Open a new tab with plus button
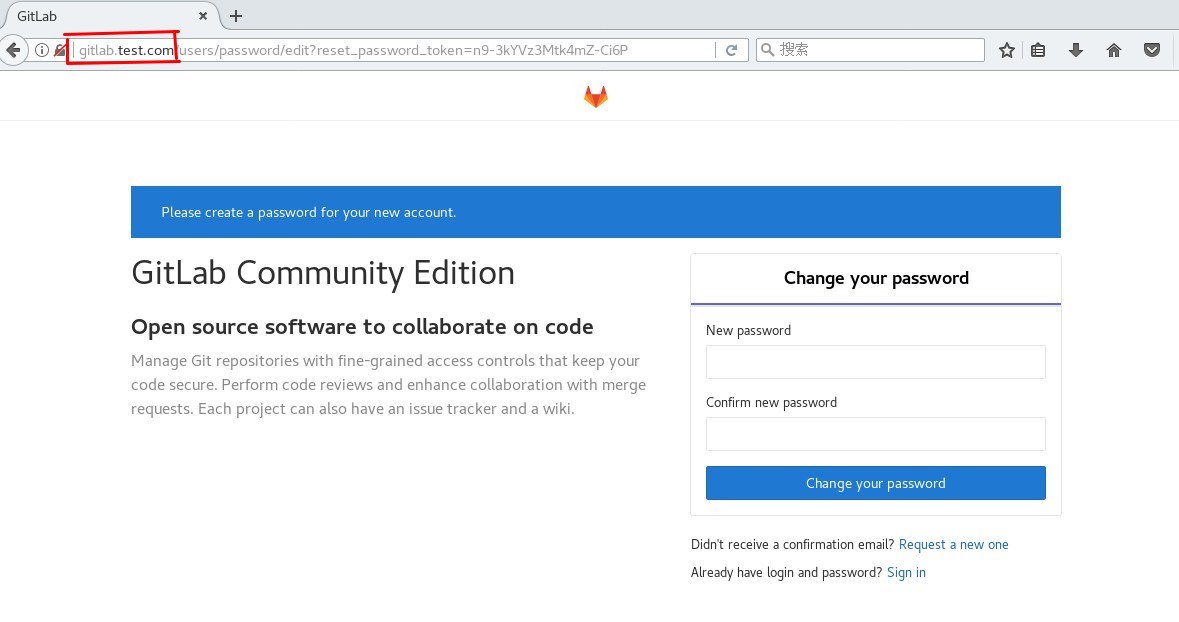 (x=236, y=16)
